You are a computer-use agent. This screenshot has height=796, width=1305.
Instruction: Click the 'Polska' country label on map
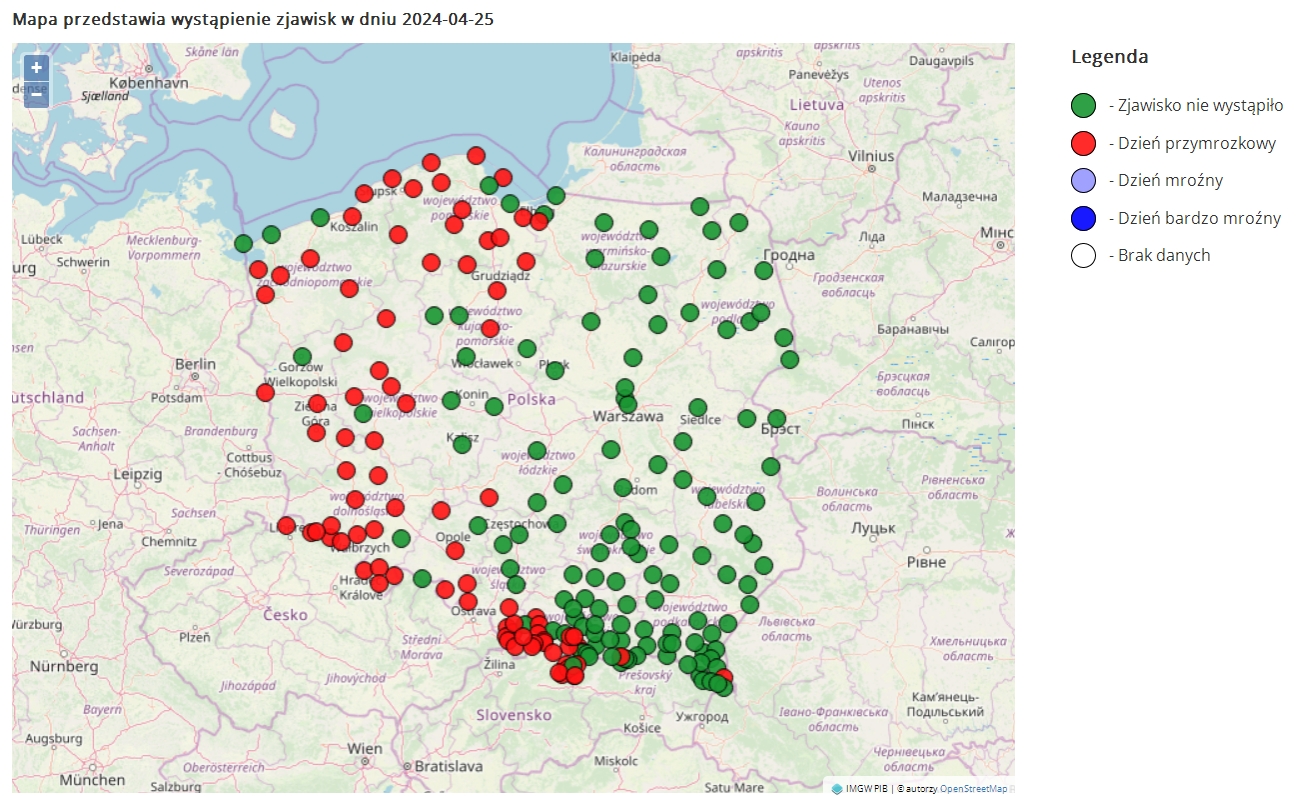tap(531, 399)
